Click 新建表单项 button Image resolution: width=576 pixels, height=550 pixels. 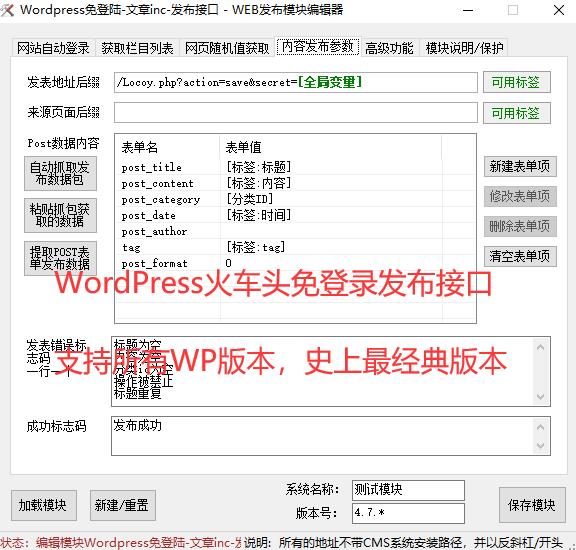tap(520, 166)
